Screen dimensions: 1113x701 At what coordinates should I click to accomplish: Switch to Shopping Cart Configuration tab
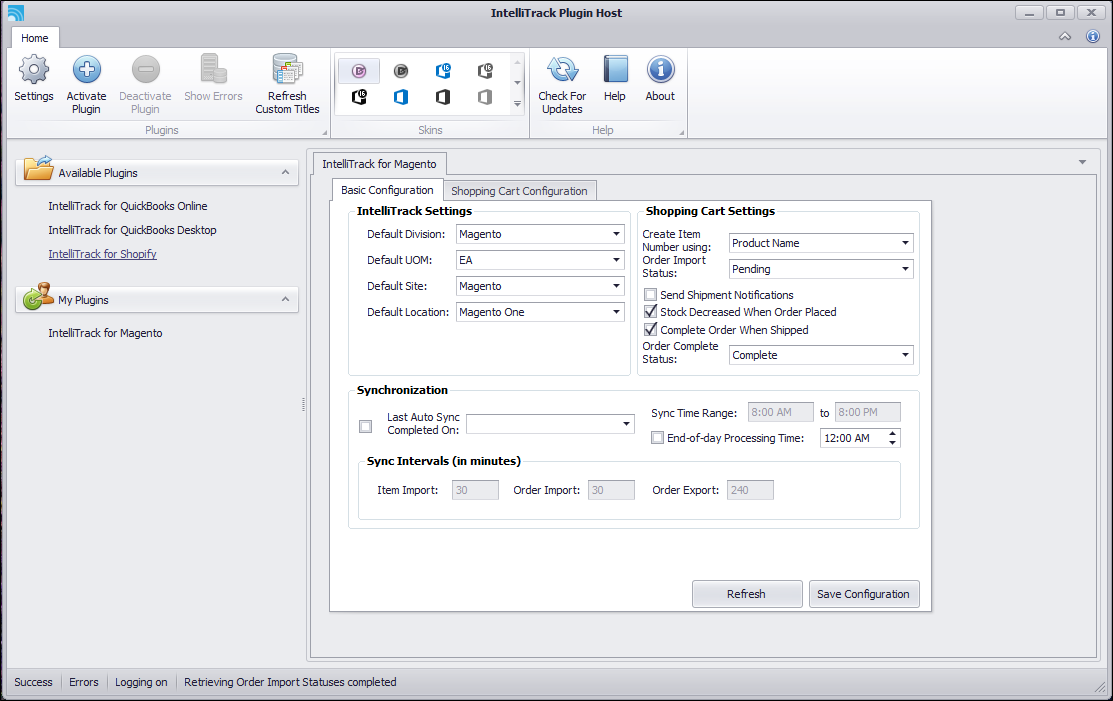click(x=519, y=191)
